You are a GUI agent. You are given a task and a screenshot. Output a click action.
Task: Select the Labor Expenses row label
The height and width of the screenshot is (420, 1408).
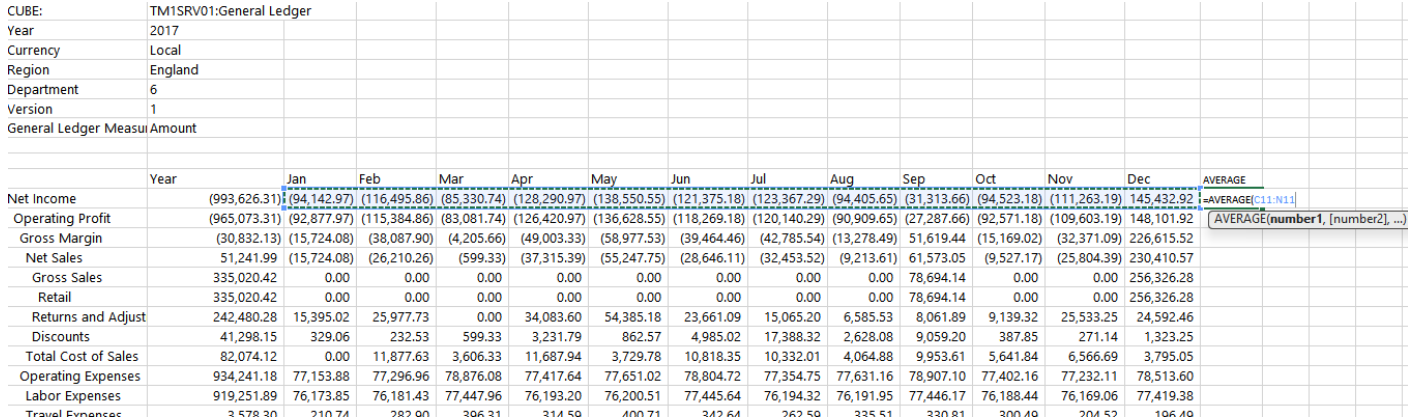pos(74,396)
